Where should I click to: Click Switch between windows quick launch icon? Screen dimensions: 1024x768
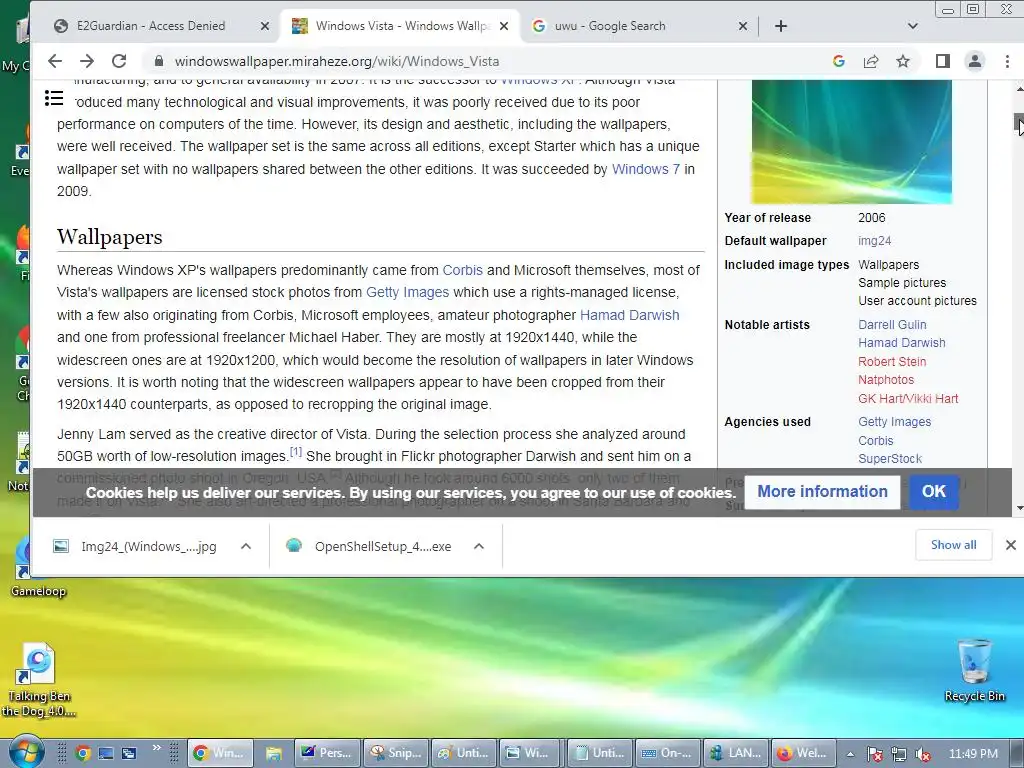pos(129,753)
